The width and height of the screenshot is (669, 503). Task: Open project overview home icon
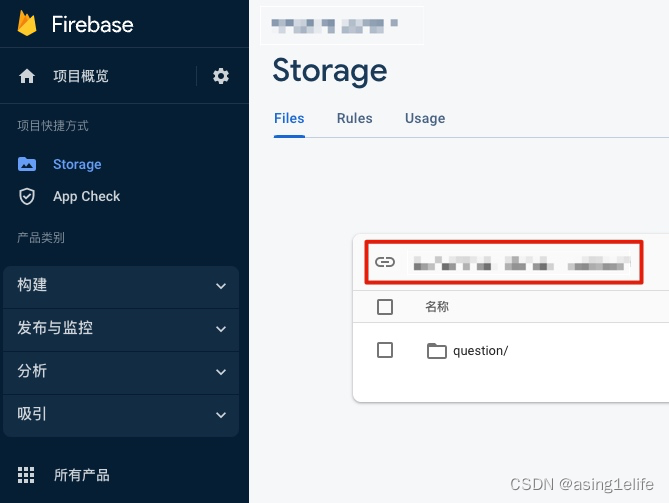(27, 76)
